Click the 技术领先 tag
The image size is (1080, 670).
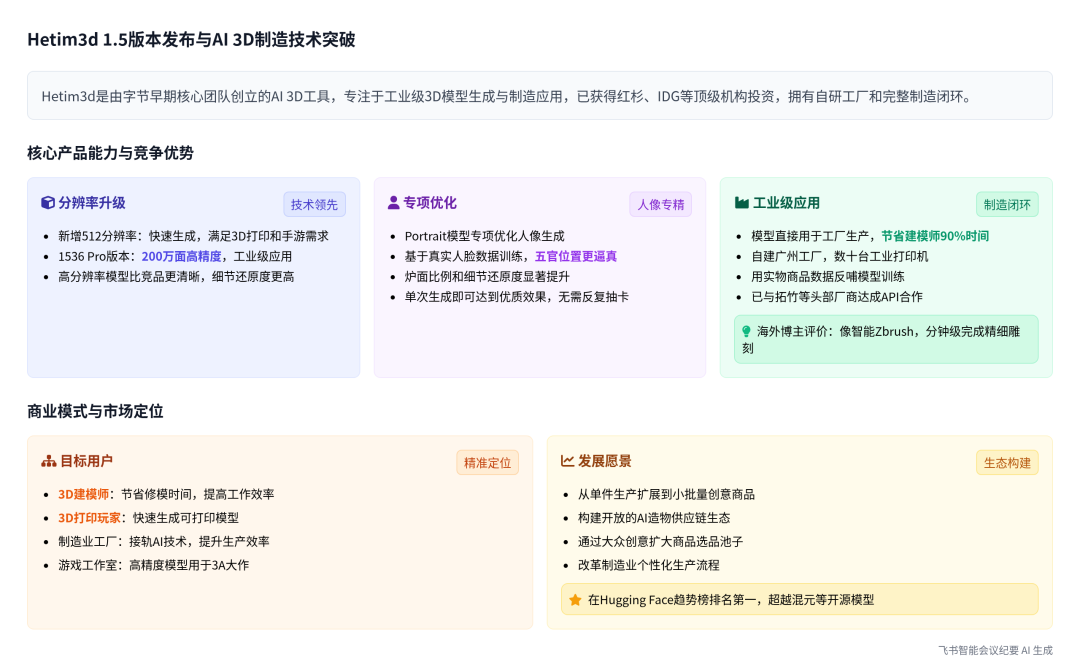[314, 205]
